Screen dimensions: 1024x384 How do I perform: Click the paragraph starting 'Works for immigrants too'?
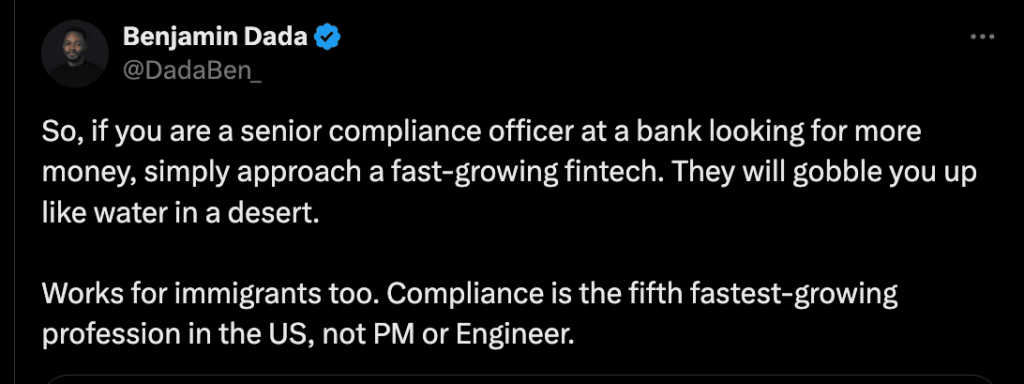click(x=470, y=314)
